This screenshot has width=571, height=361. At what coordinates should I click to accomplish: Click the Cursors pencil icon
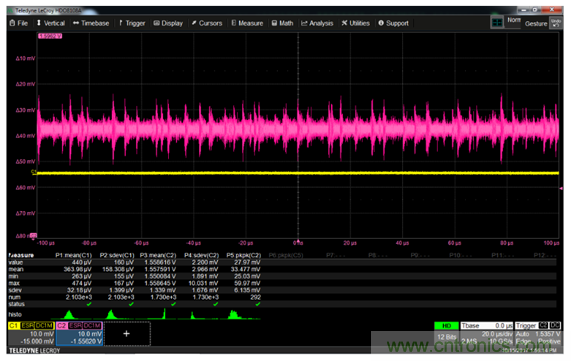[194, 23]
